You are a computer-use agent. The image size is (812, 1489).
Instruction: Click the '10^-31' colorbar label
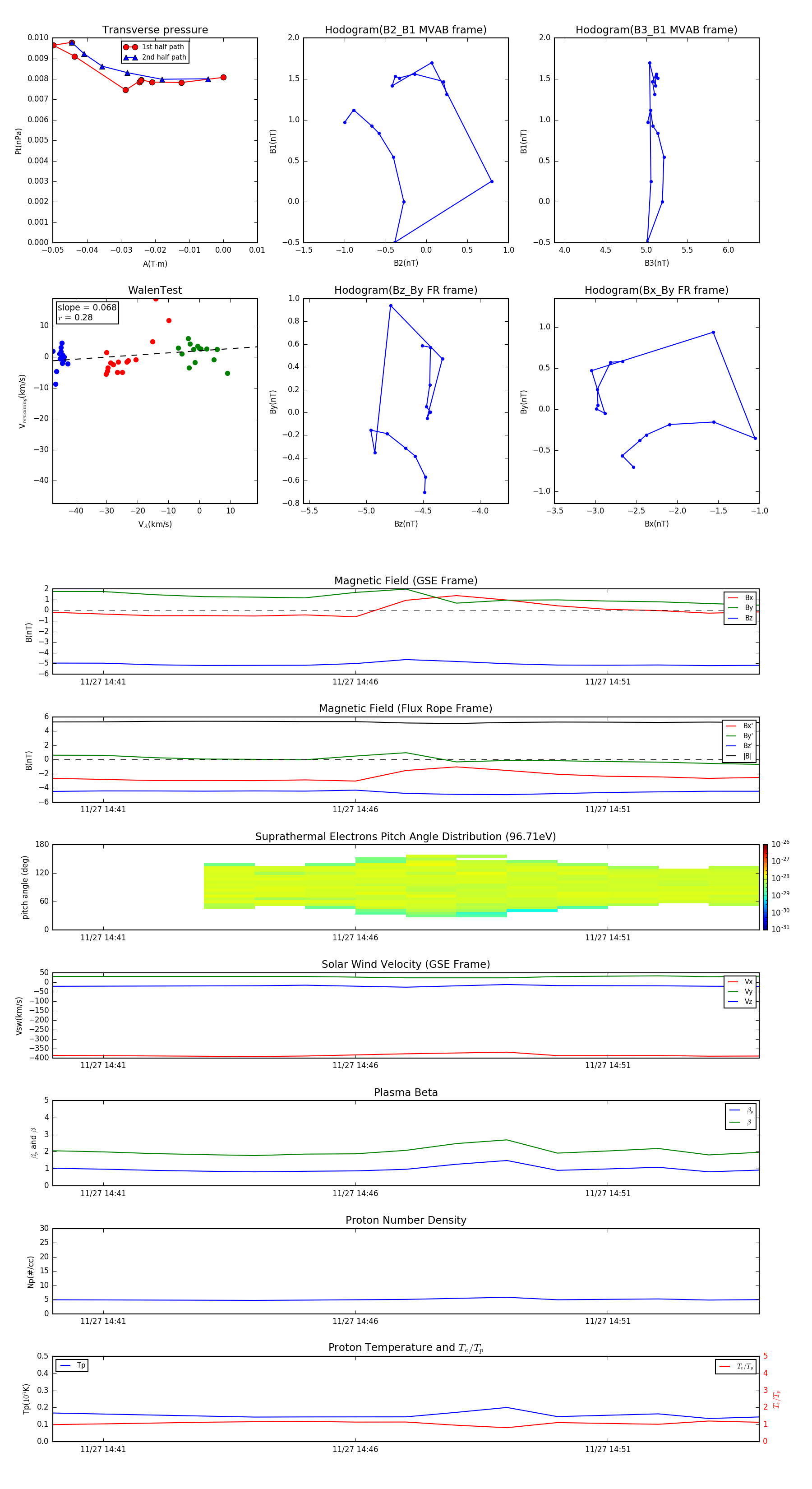click(780, 929)
